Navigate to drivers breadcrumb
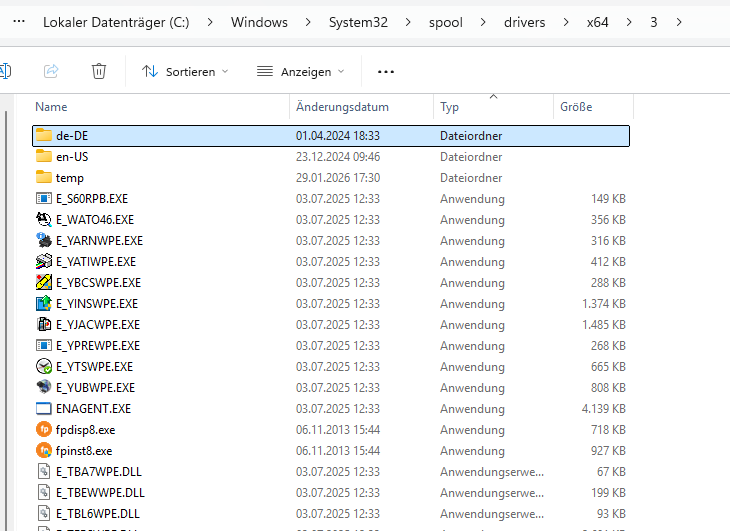Screen dimensions: 730x531 point(524,22)
